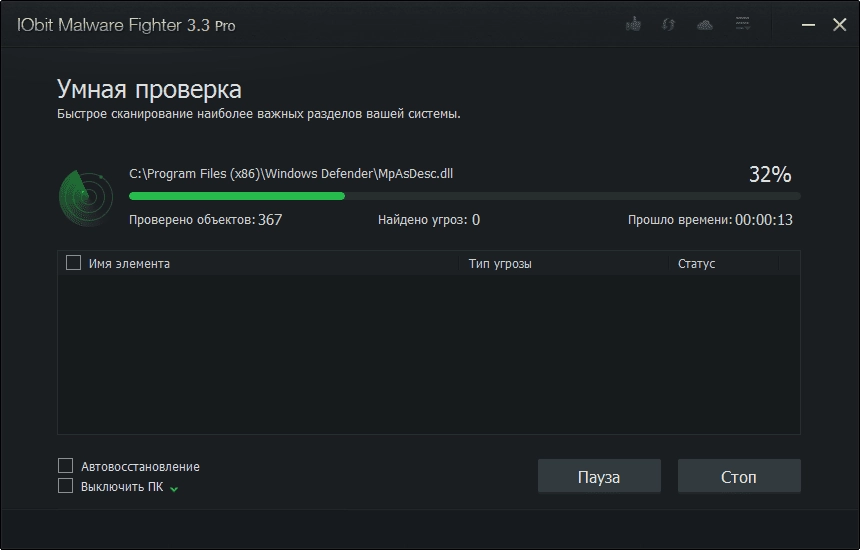Click the Прошло времени 00:00:13 timer
The image size is (860, 550).
click(x=710, y=220)
